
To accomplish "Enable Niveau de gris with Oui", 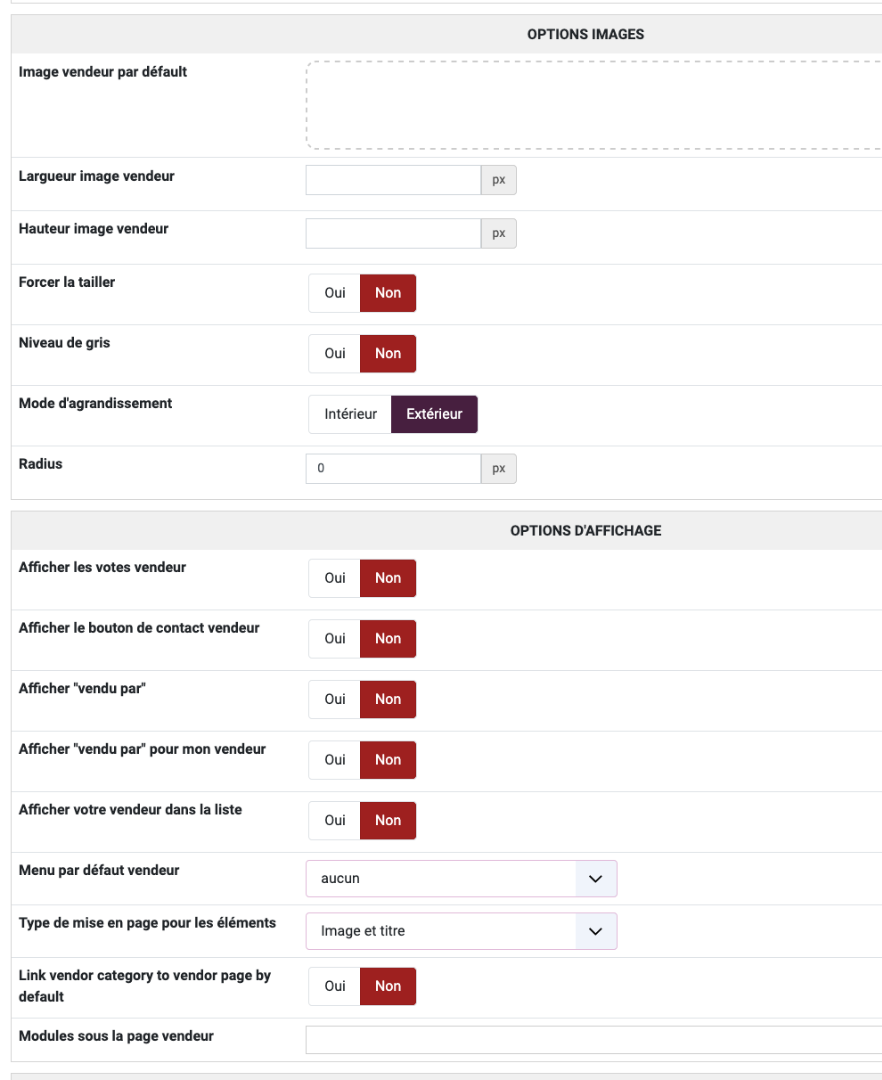I will click(334, 353).
